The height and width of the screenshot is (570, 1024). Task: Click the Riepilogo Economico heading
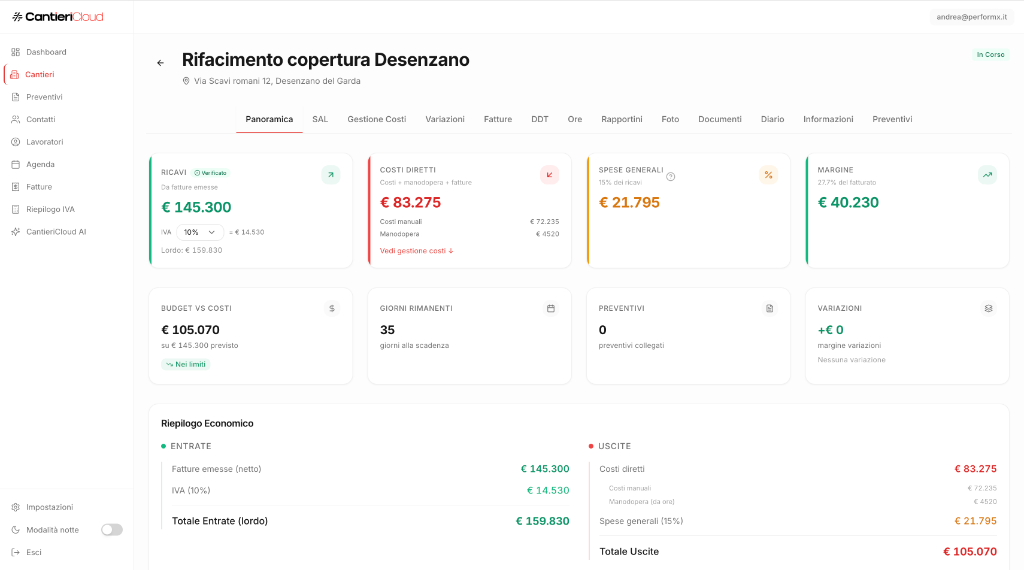coord(207,423)
